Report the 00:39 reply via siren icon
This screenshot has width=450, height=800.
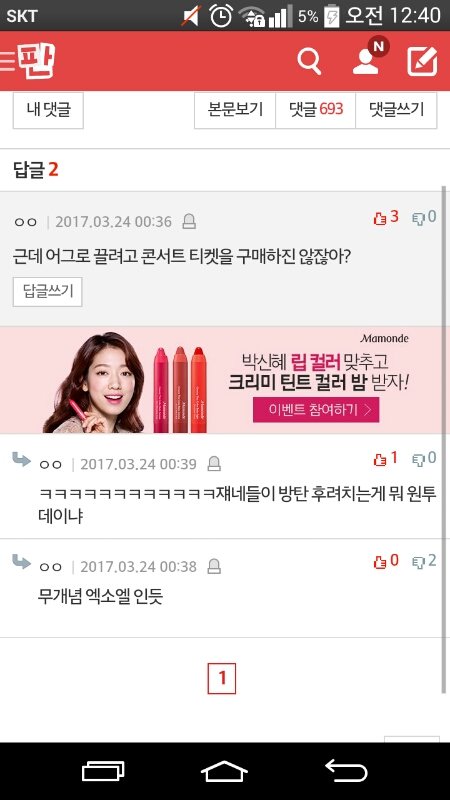214,464
